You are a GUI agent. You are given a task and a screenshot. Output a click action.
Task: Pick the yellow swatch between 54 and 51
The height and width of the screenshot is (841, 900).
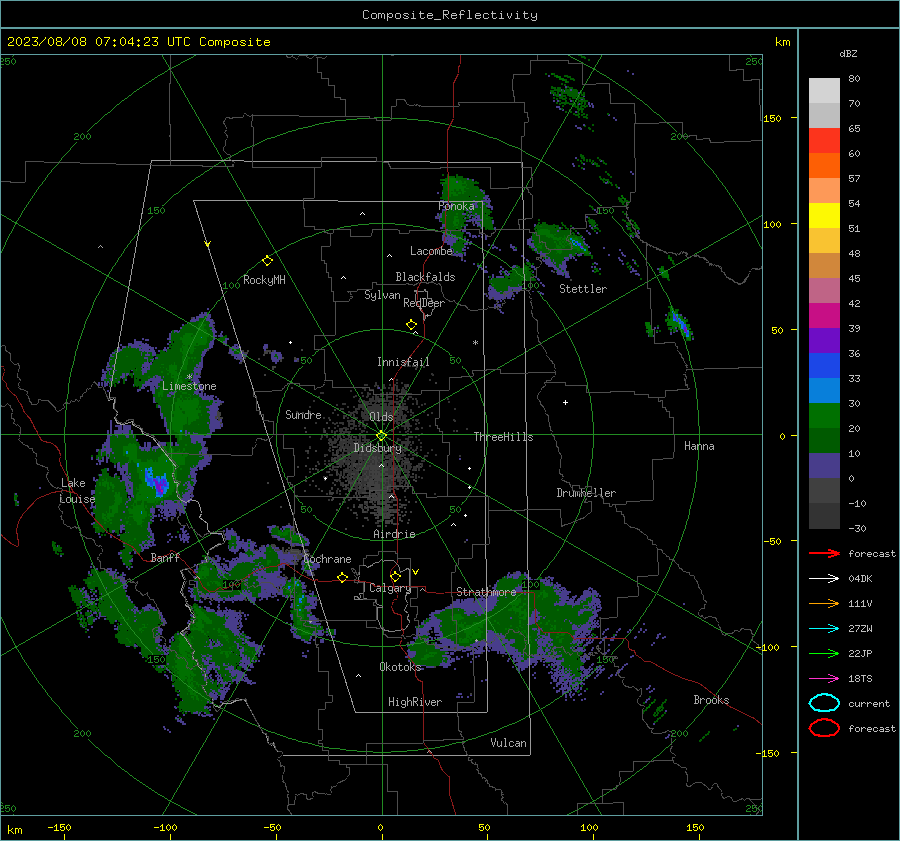click(x=824, y=215)
